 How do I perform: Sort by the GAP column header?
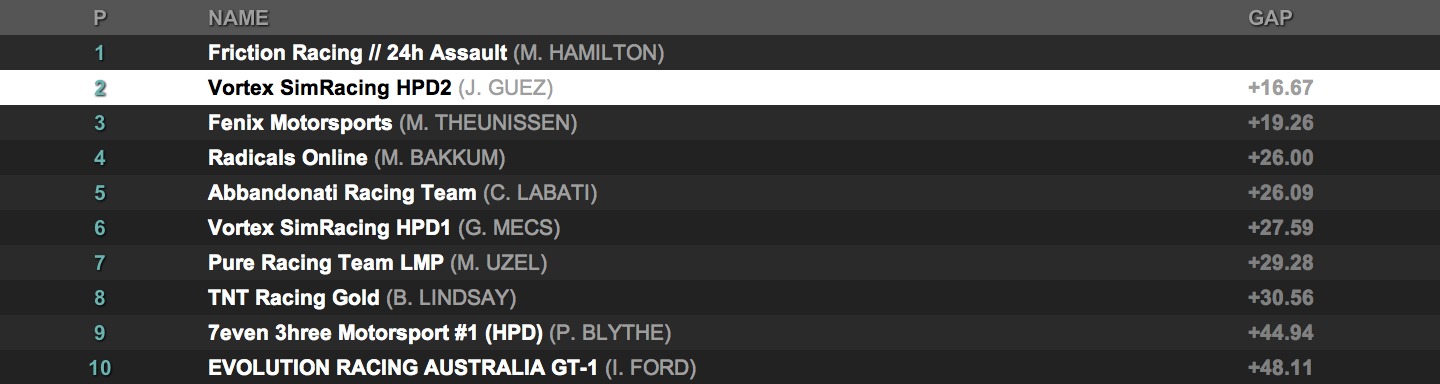coord(1271,18)
